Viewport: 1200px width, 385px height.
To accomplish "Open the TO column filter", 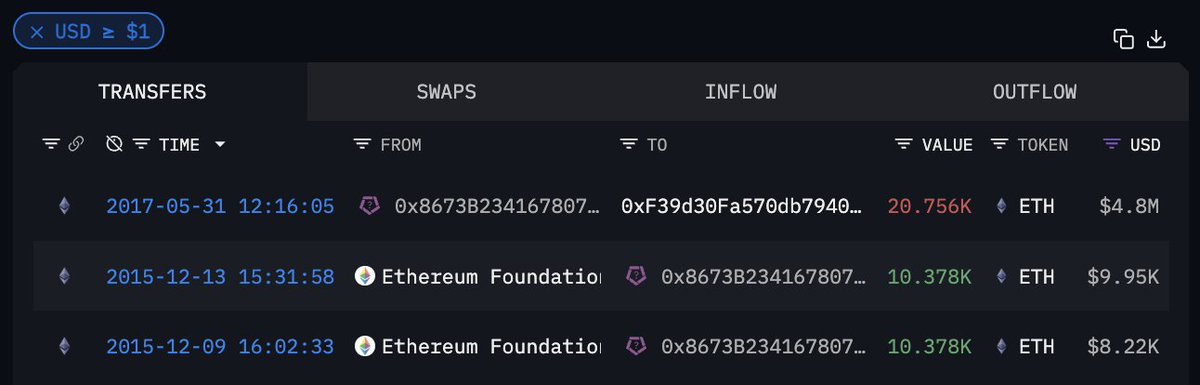I will coord(629,145).
